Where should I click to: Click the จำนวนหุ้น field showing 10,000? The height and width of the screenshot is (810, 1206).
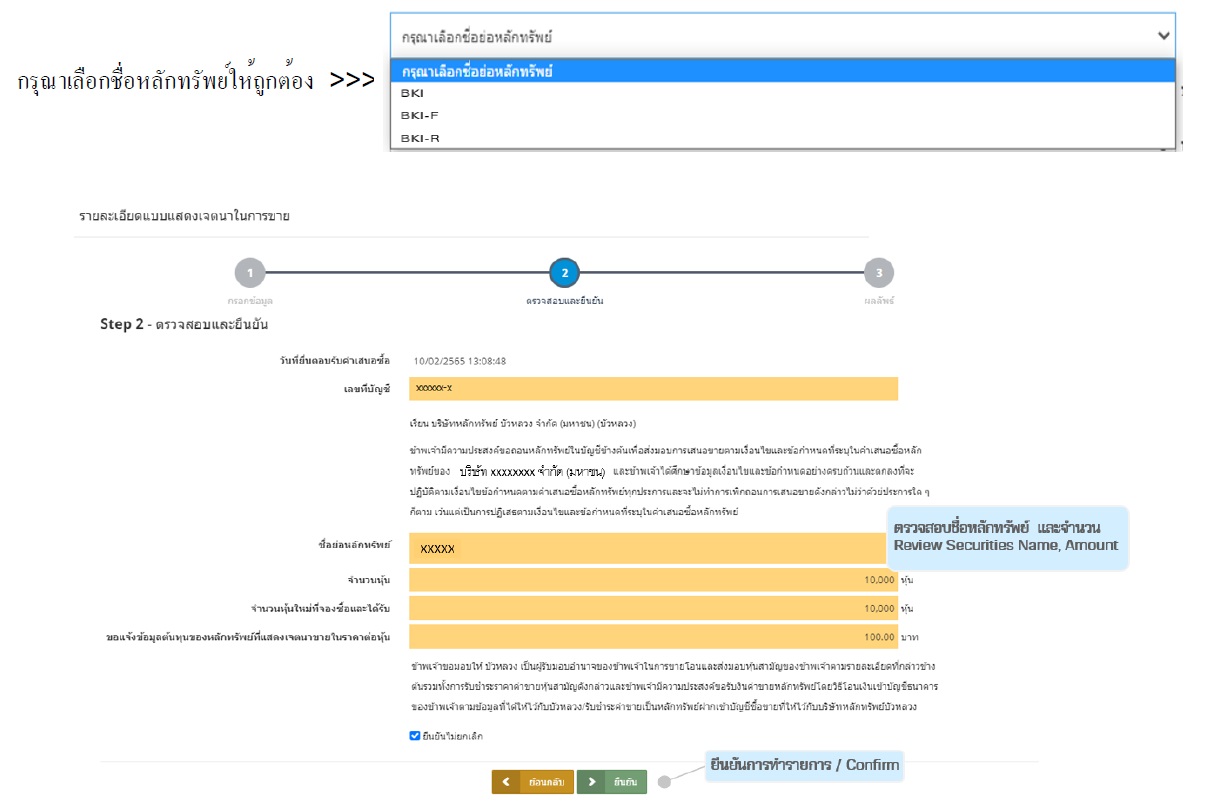653,579
